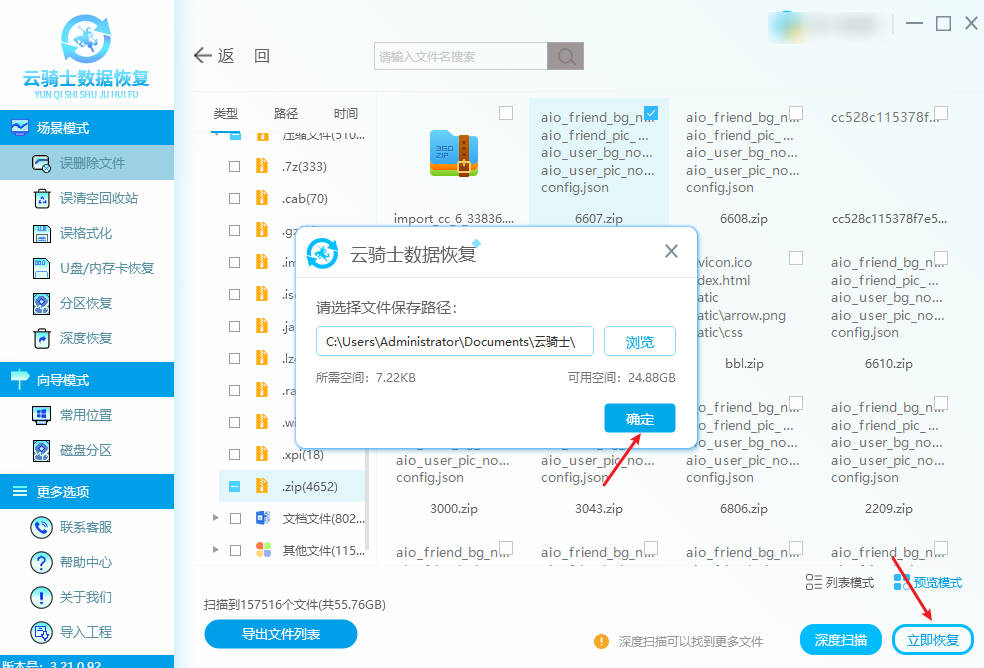984x668 pixels.
Task: Click 立即恢复 to recover now
Action: pos(933,640)
